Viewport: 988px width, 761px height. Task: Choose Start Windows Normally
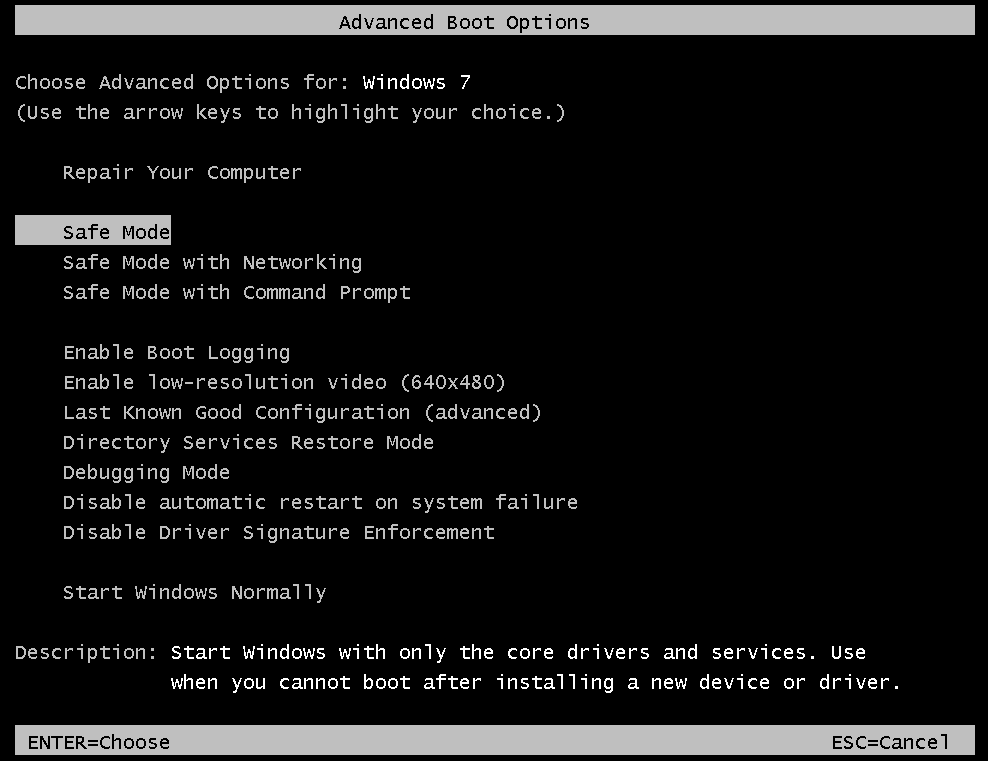coord(194,593)
